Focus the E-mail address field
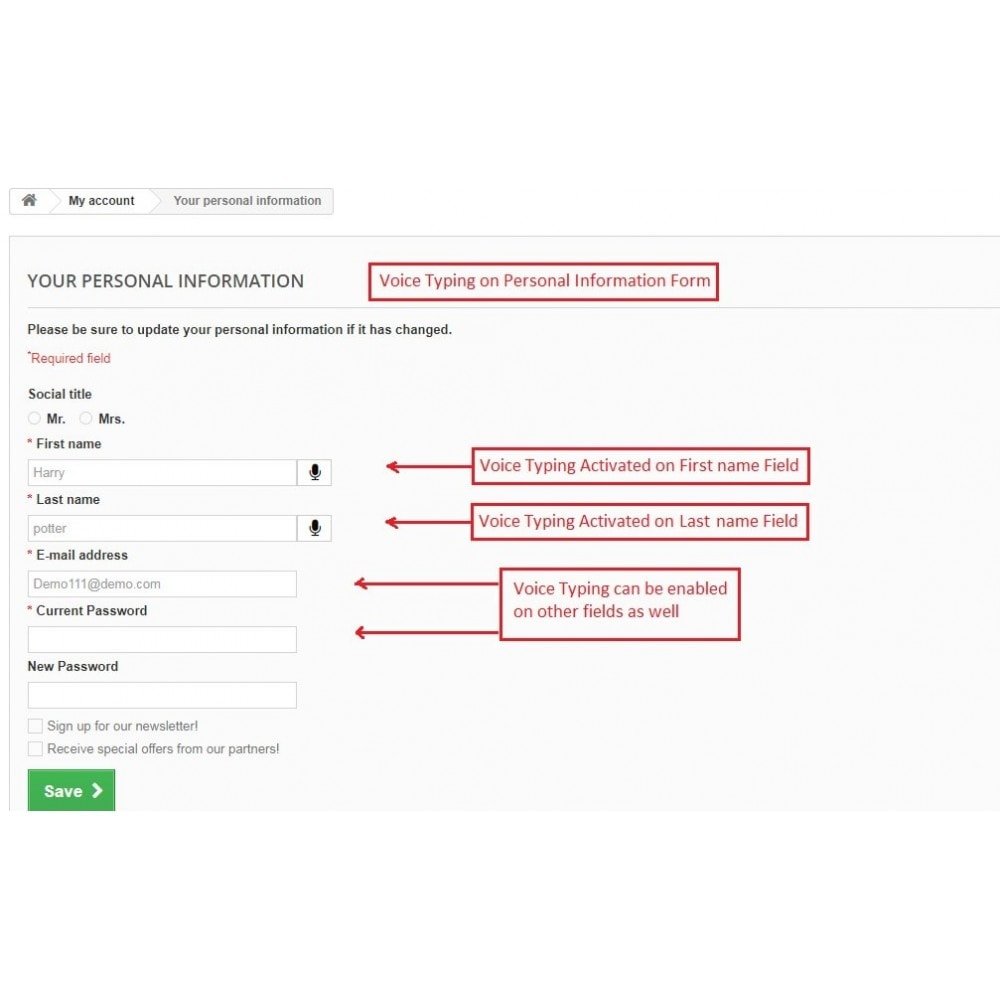 click(x=162, y=584)
